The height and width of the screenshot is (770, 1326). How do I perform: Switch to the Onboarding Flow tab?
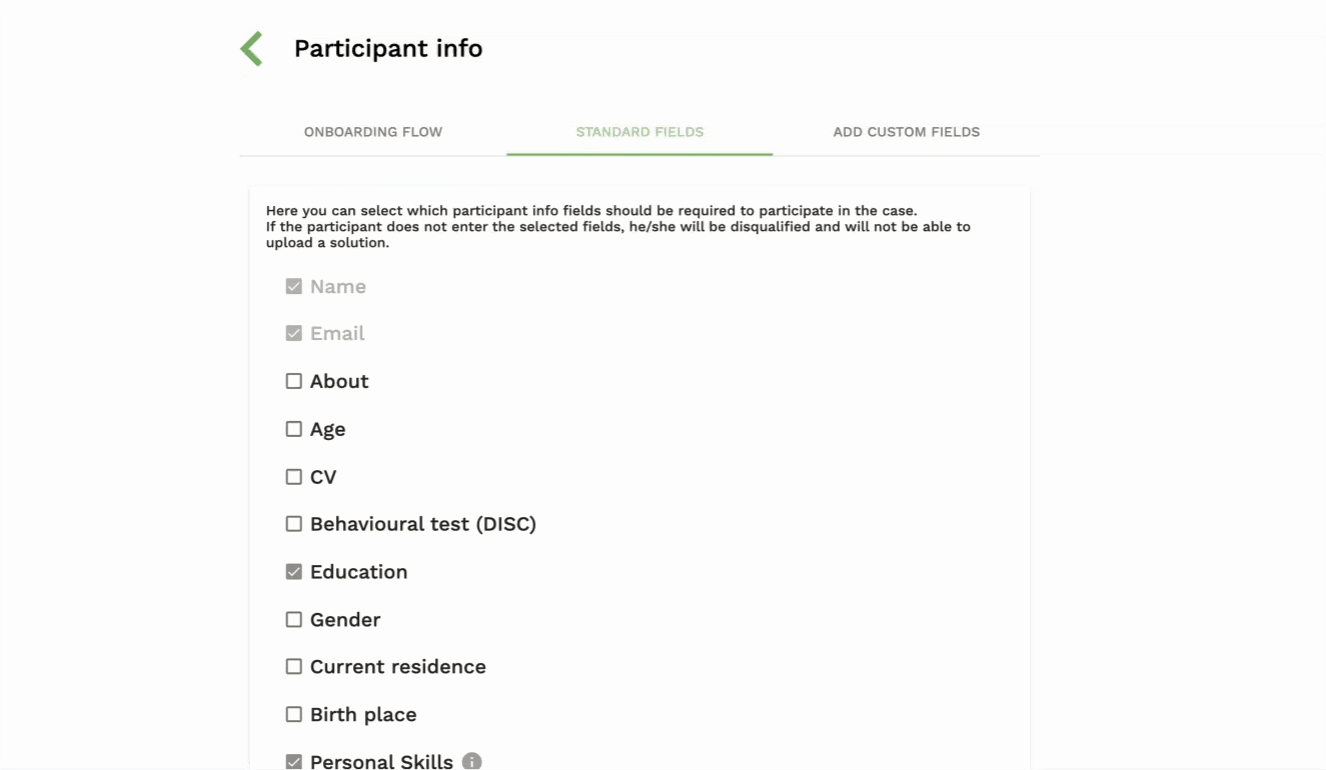373,132
